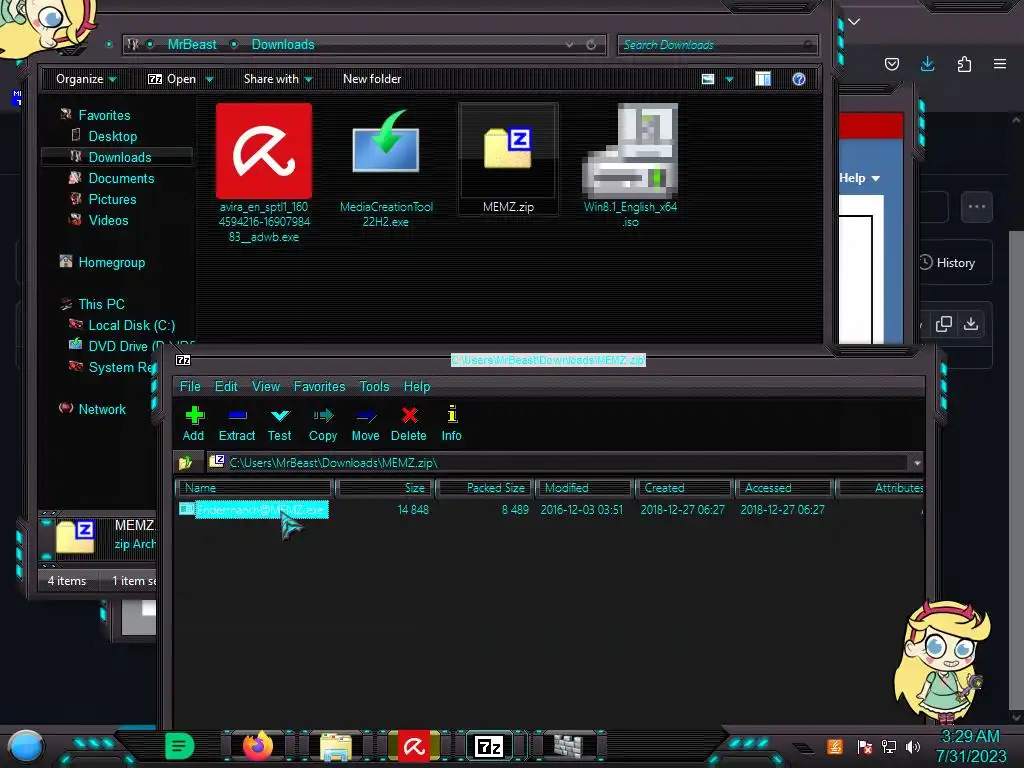Image resolution: width=1024 pixels, height=768 pixels.
Task: Expand the view options dropdown arrow
Action: (729, 79)
